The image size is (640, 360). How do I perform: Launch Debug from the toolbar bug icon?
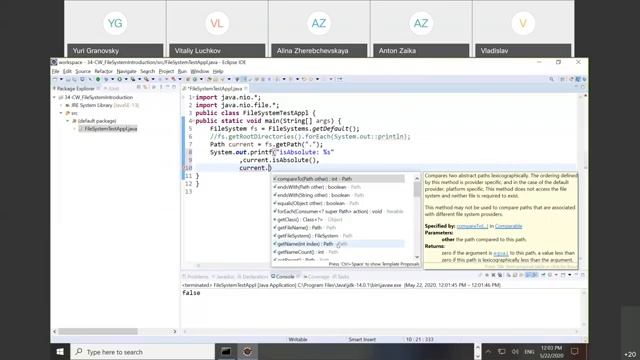[106, 79]
